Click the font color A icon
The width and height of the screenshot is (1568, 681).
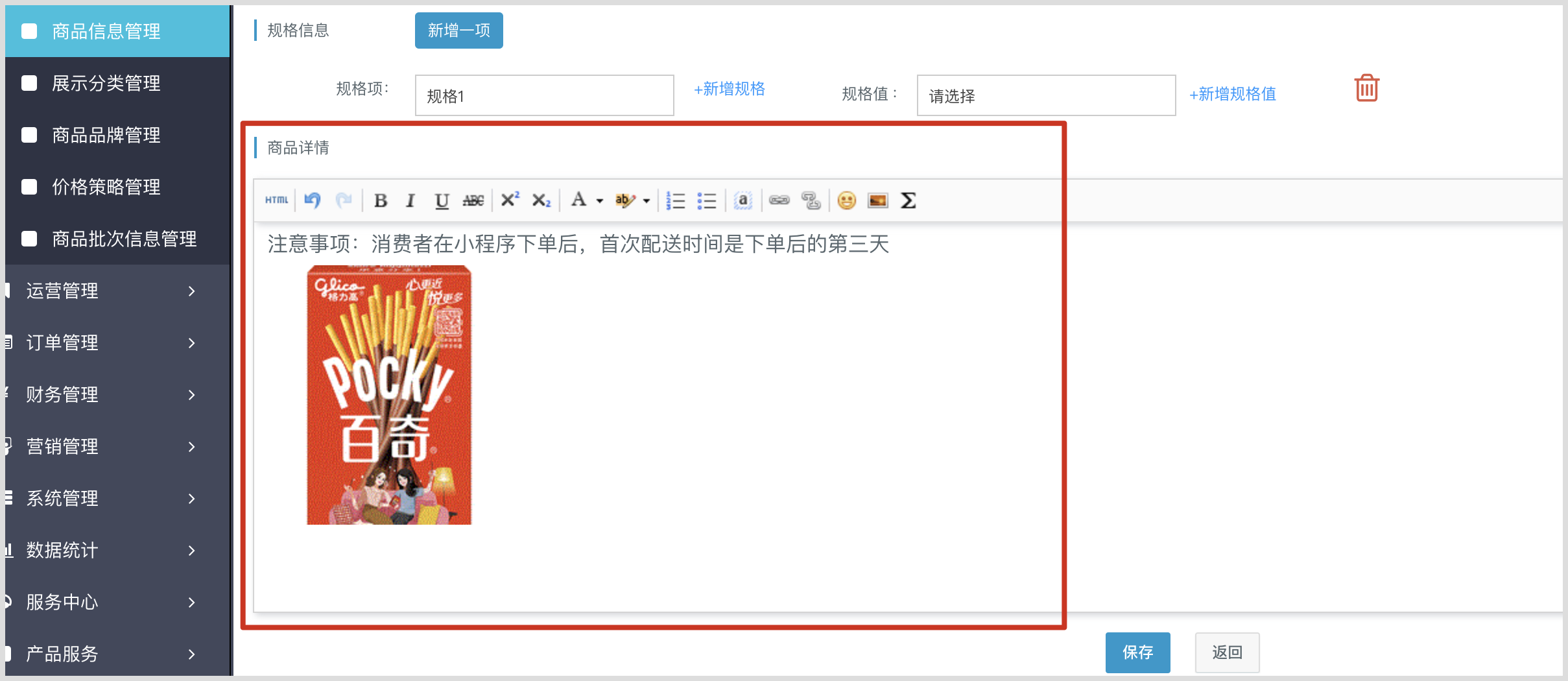(578, 200)
